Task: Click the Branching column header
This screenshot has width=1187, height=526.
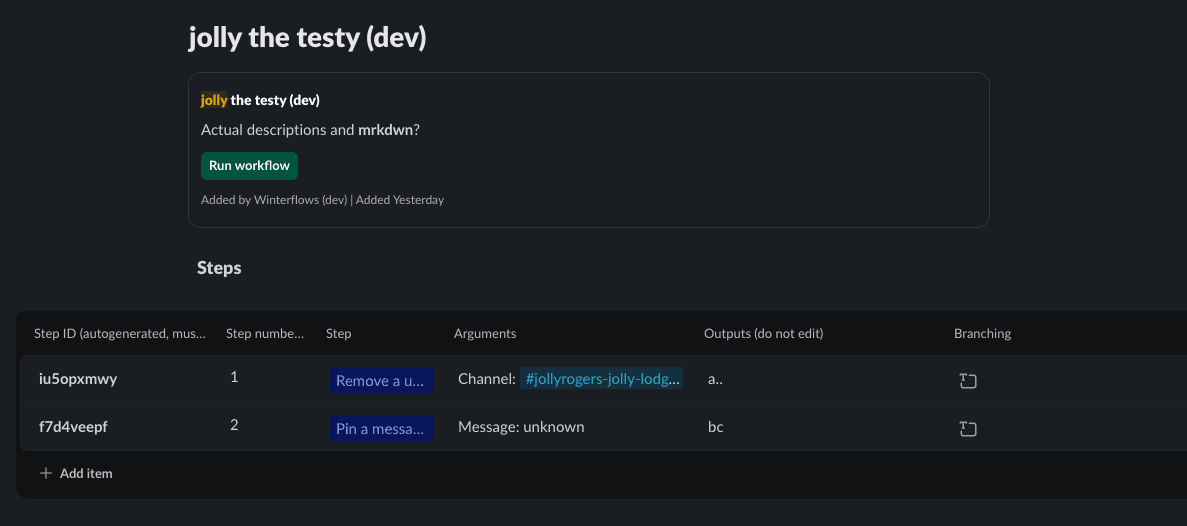Action: [x=982, y=334]
